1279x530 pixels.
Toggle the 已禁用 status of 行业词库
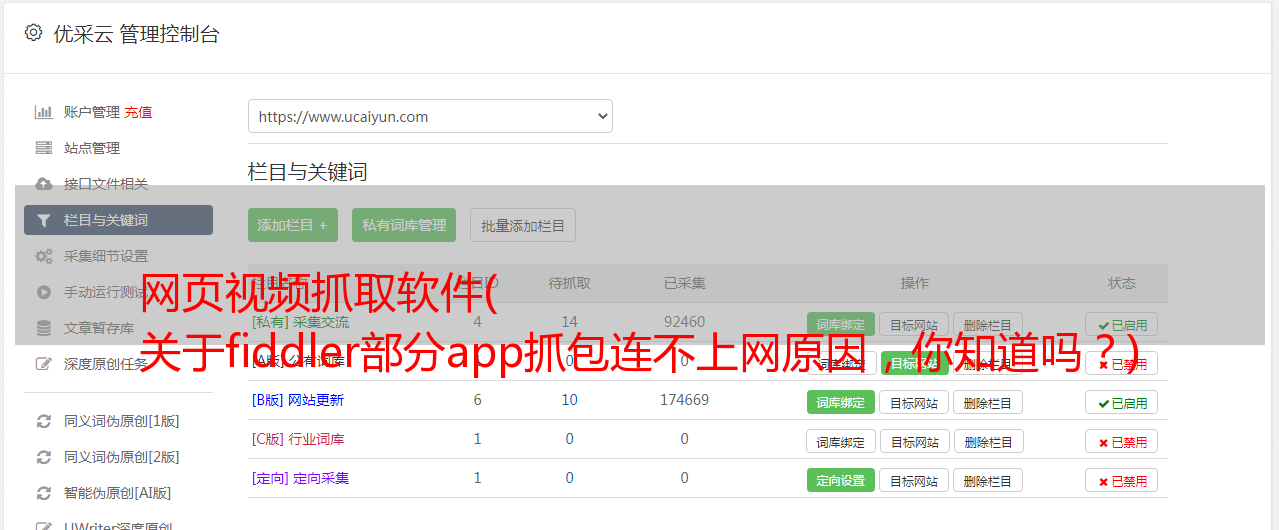click(x=1122, y=441)
